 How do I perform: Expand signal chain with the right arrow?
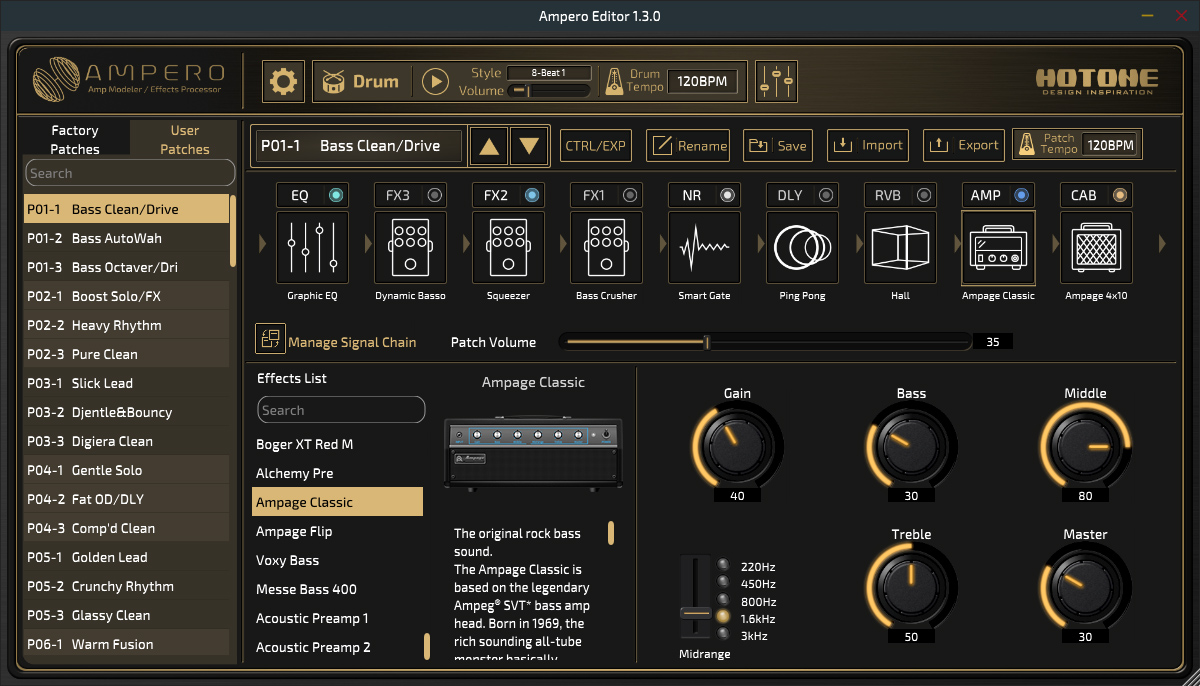coord(1163,243)
